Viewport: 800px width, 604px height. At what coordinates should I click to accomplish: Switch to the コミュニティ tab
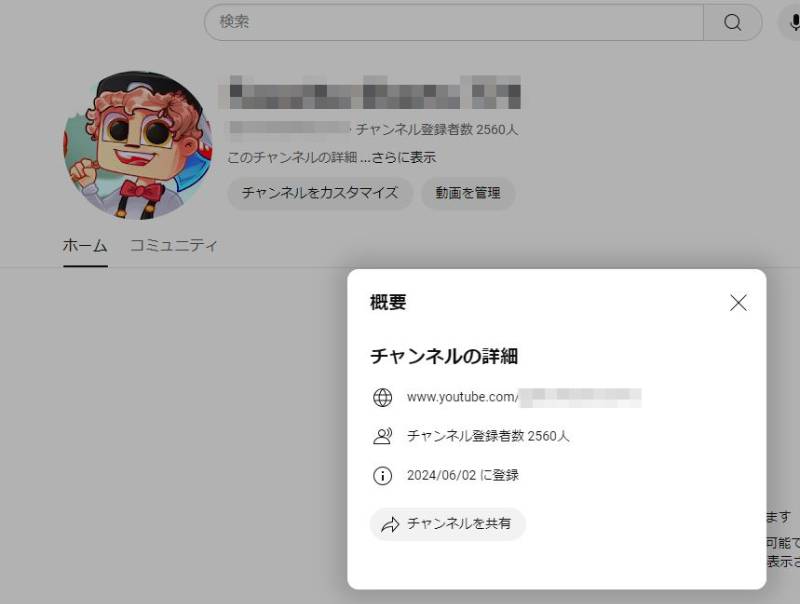coord(173,245)
